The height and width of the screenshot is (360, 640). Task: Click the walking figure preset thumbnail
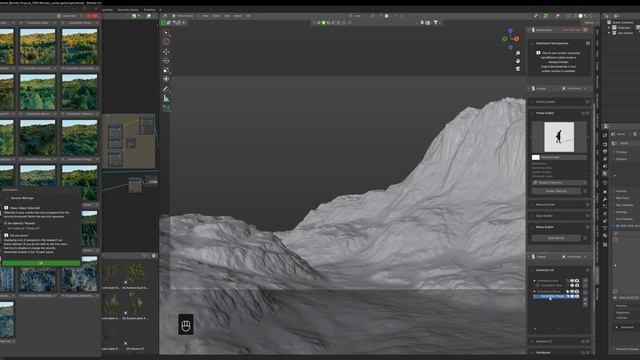[x=559, y=137]
